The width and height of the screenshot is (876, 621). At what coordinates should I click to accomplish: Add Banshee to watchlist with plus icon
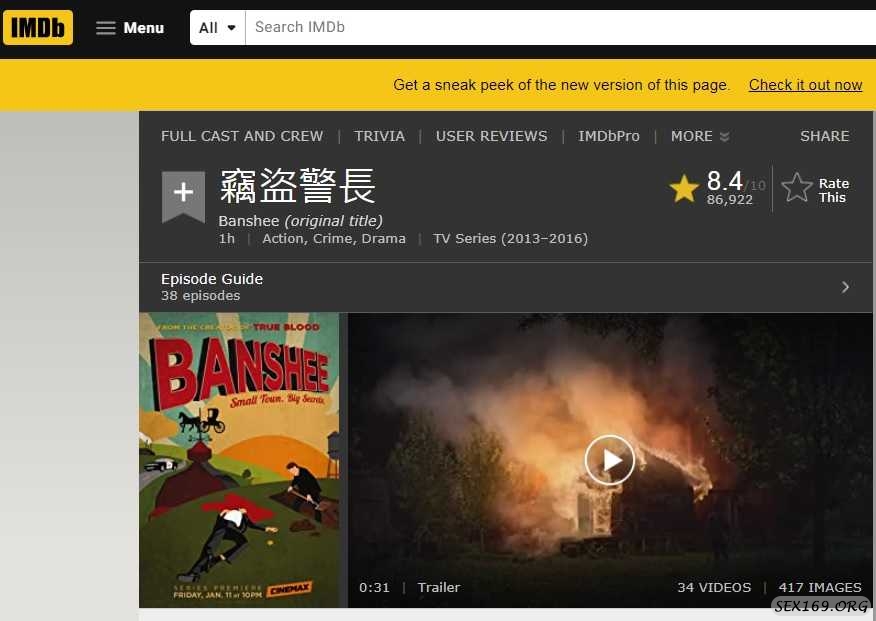coord(183,193)
